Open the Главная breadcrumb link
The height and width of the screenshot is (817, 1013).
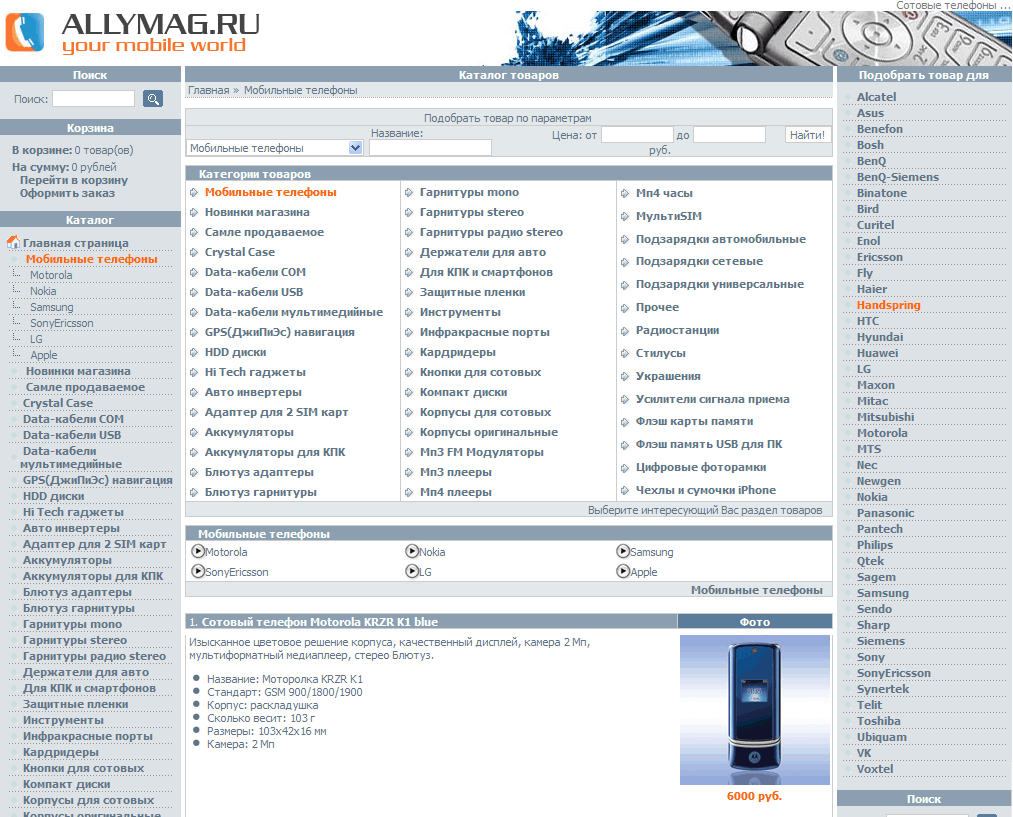pos(209,90)
